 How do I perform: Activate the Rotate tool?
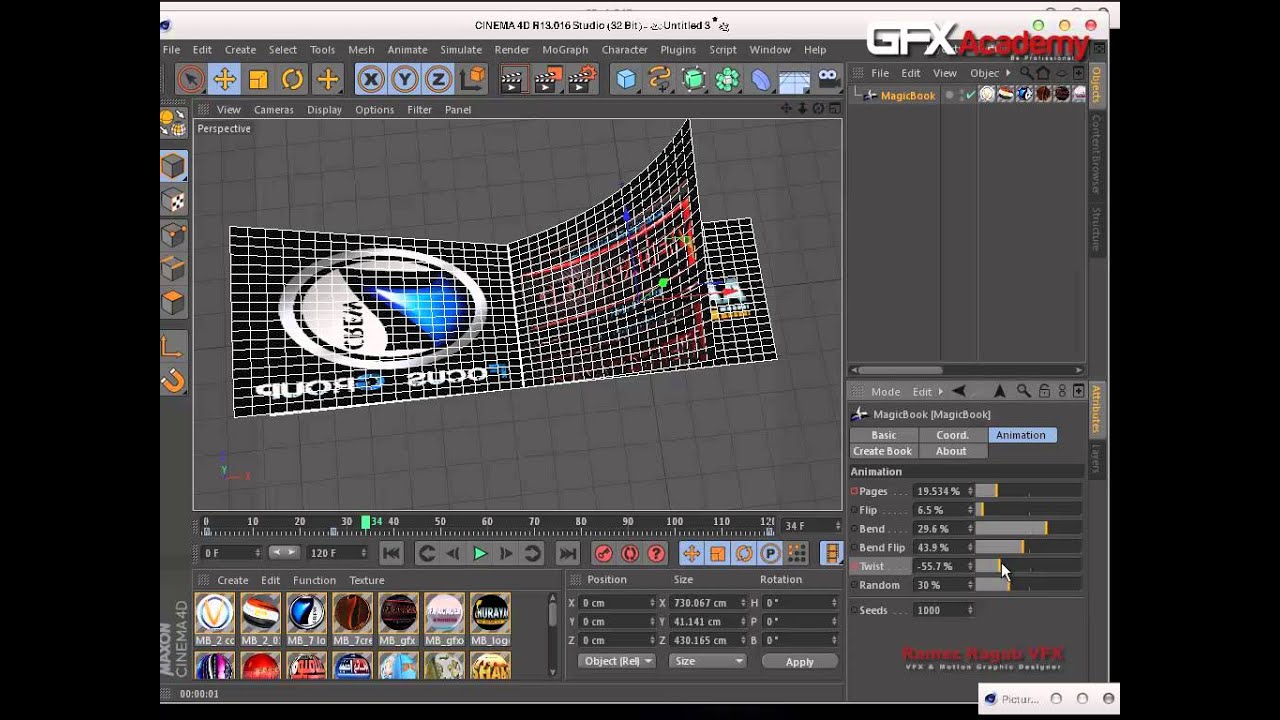click(292, 79)
